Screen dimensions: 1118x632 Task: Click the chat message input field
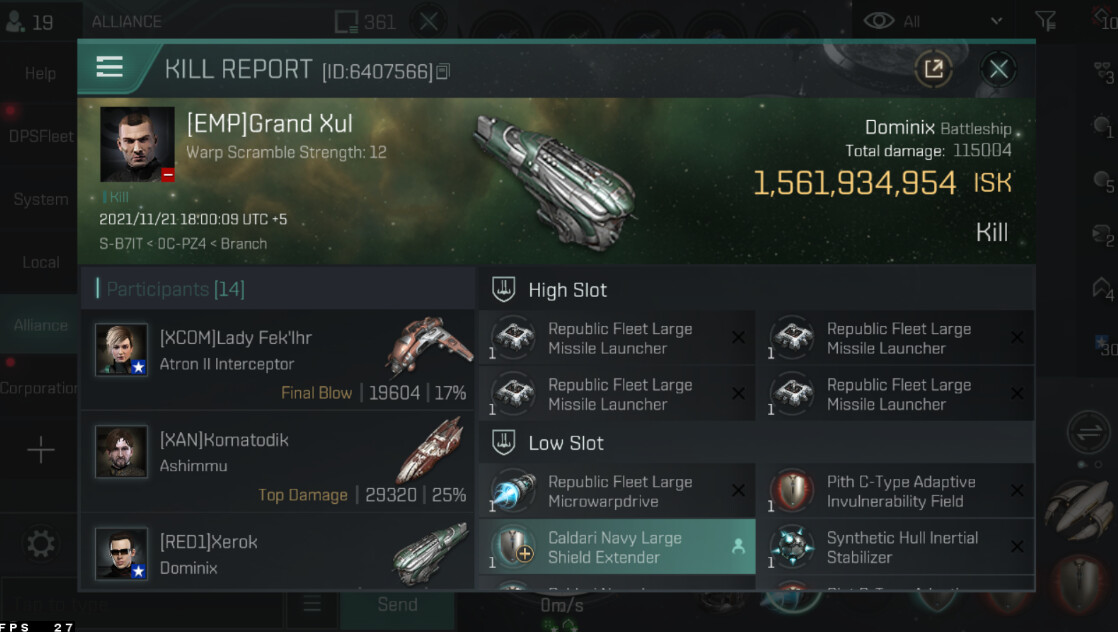(x=140, y=604)
